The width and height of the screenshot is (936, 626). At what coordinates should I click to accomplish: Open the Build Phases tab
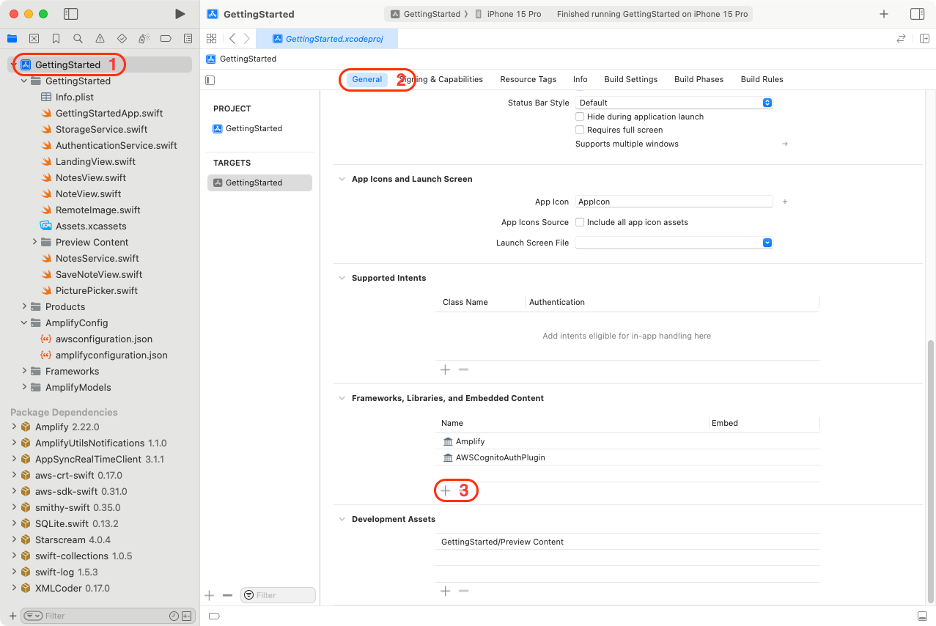[698, 79]
